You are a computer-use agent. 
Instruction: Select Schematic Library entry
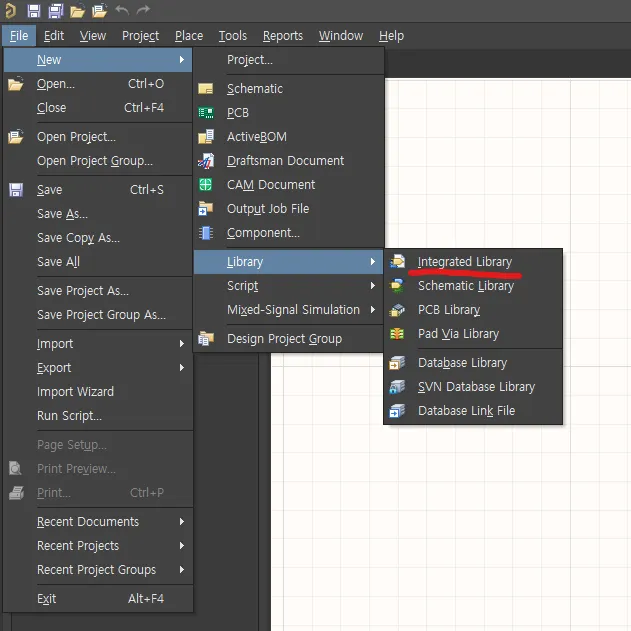[473, 286]
